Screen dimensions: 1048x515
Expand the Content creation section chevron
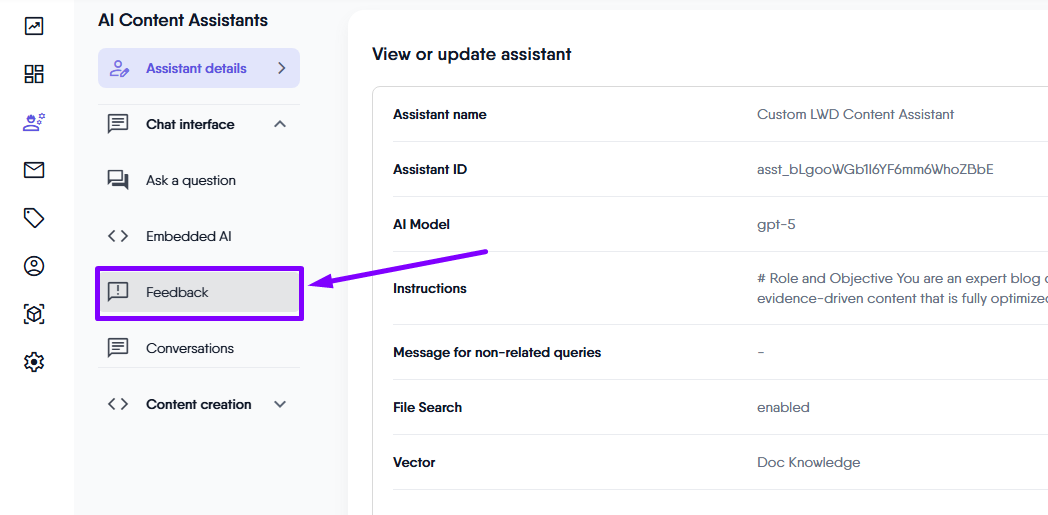(x=280, y=404)
